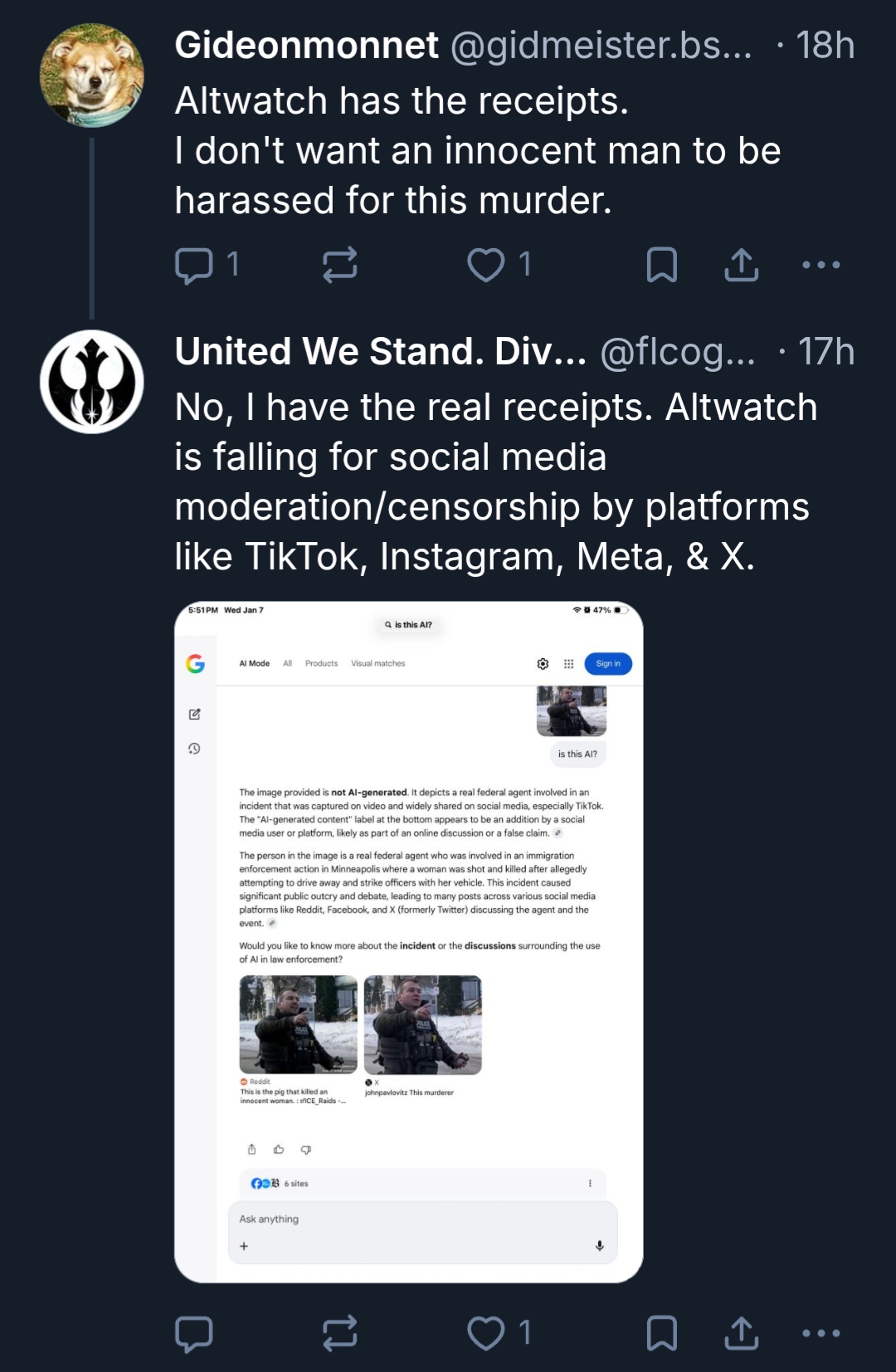Open the United We Stand display name
The width and height of the screenshot is (896, 1372).
[380, 352]
